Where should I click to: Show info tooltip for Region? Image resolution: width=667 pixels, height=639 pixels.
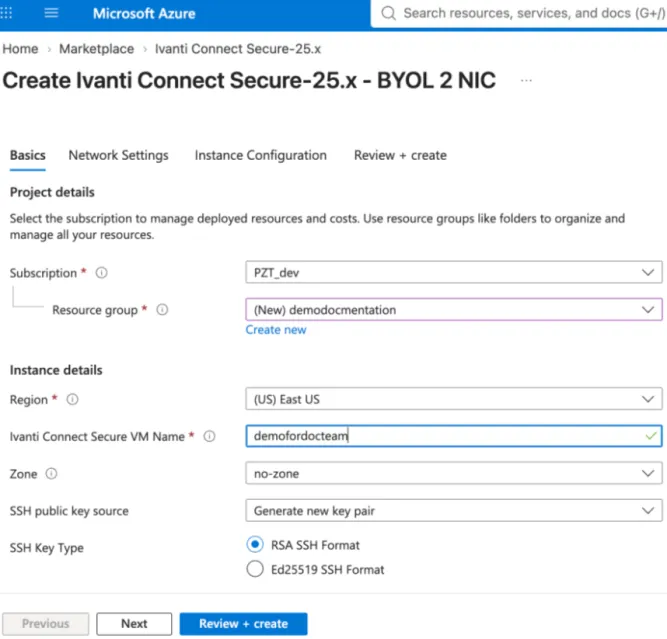coord(72,399)
